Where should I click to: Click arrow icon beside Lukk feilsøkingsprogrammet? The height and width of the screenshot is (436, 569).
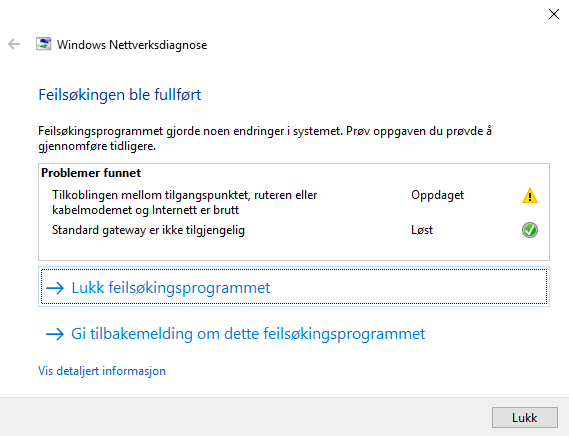click(55, 288)
